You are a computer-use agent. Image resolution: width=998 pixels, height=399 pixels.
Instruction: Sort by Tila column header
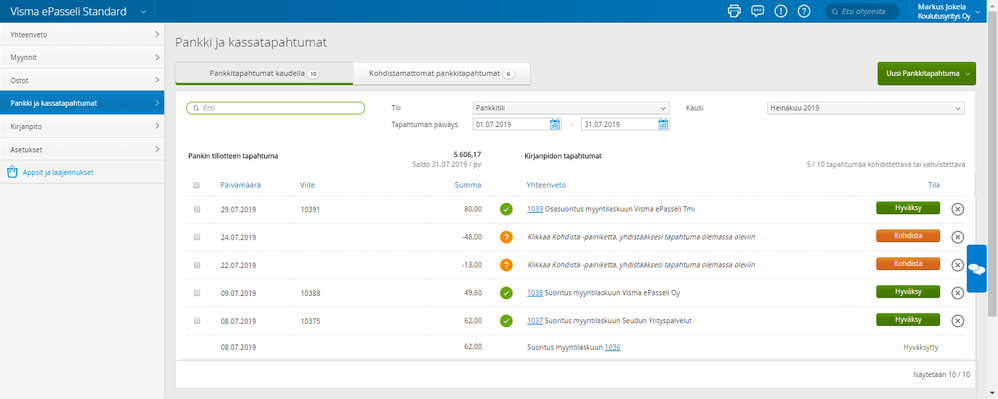coord(934,185)
